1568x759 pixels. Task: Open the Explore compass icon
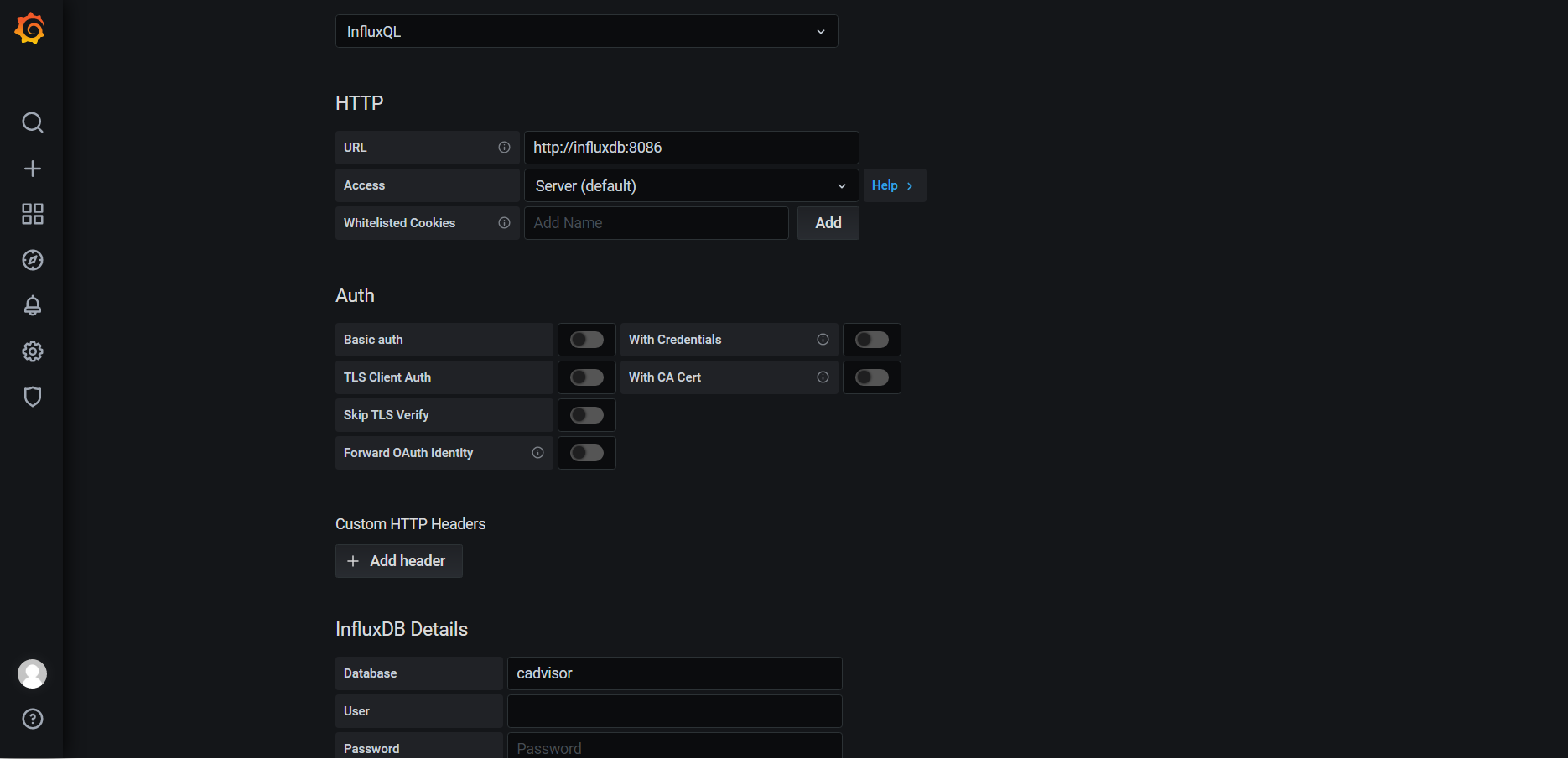33,260
